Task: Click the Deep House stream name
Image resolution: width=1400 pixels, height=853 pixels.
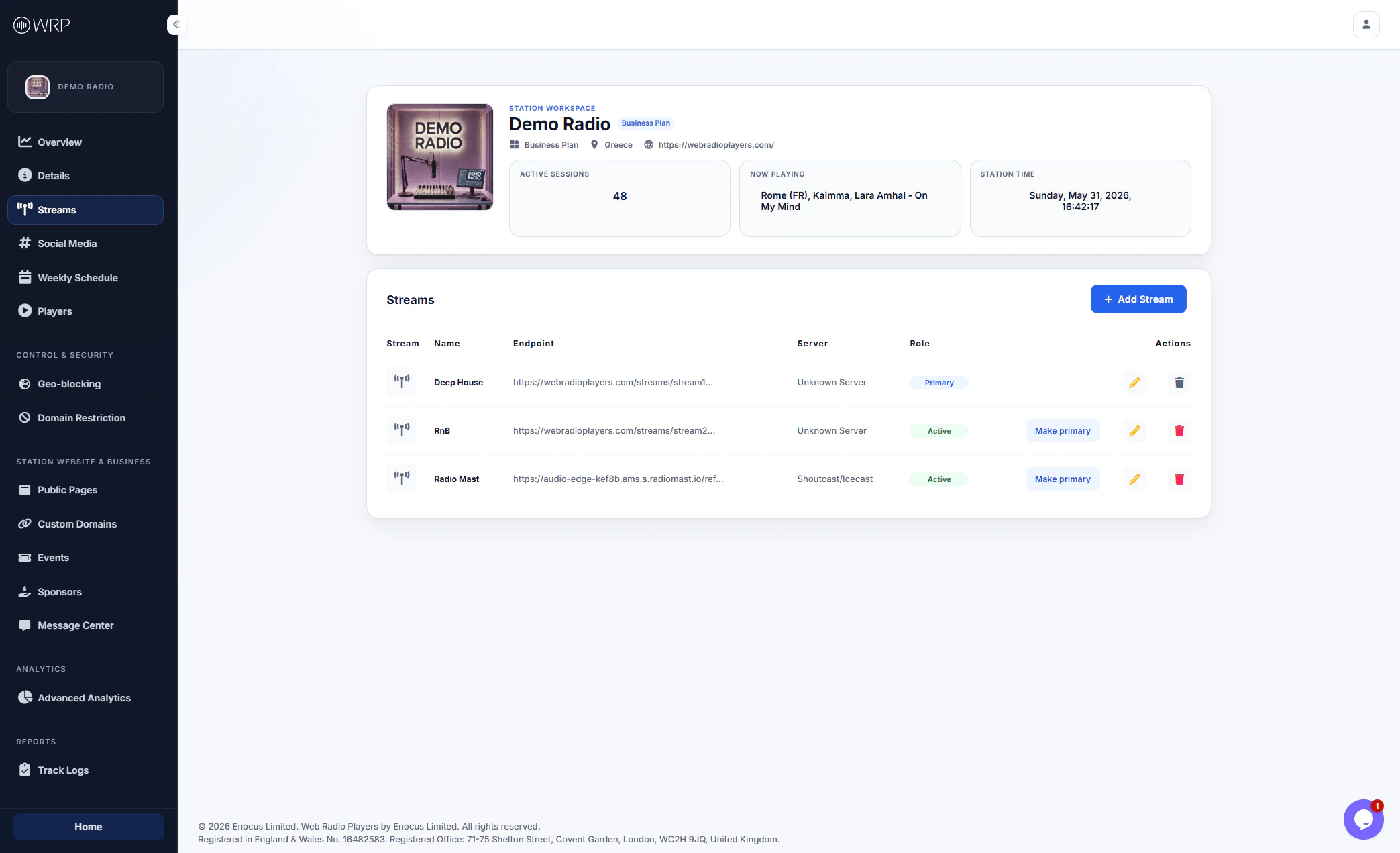Action: coord(458,383)
